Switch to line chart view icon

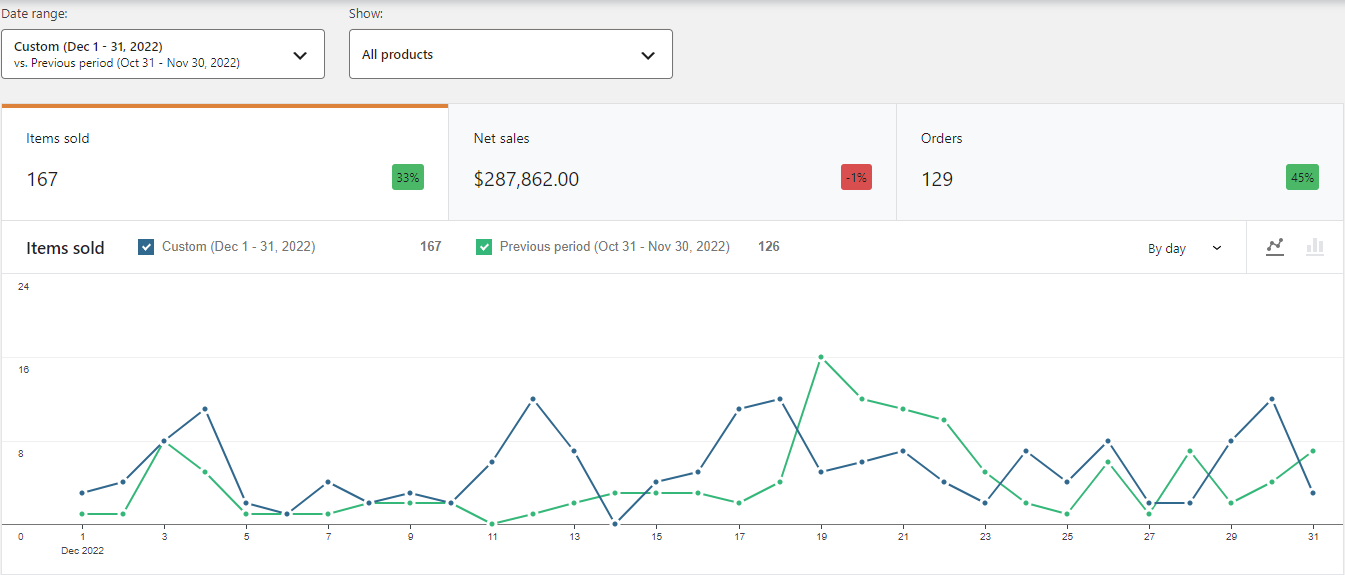pyautogui.click(x=1275, y=247)
